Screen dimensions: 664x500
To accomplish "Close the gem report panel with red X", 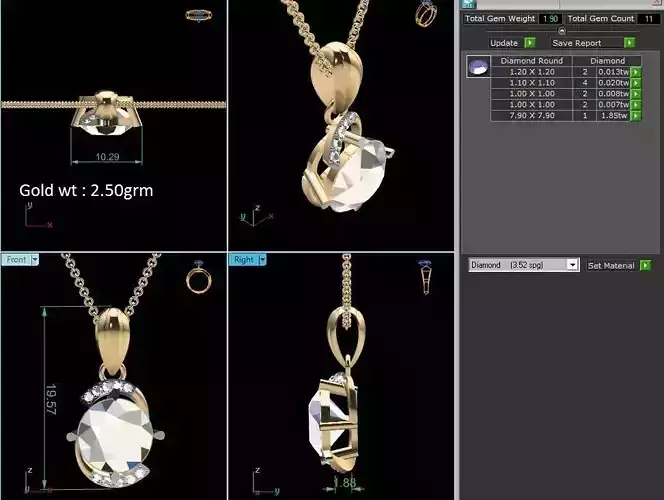I will 658,2.
